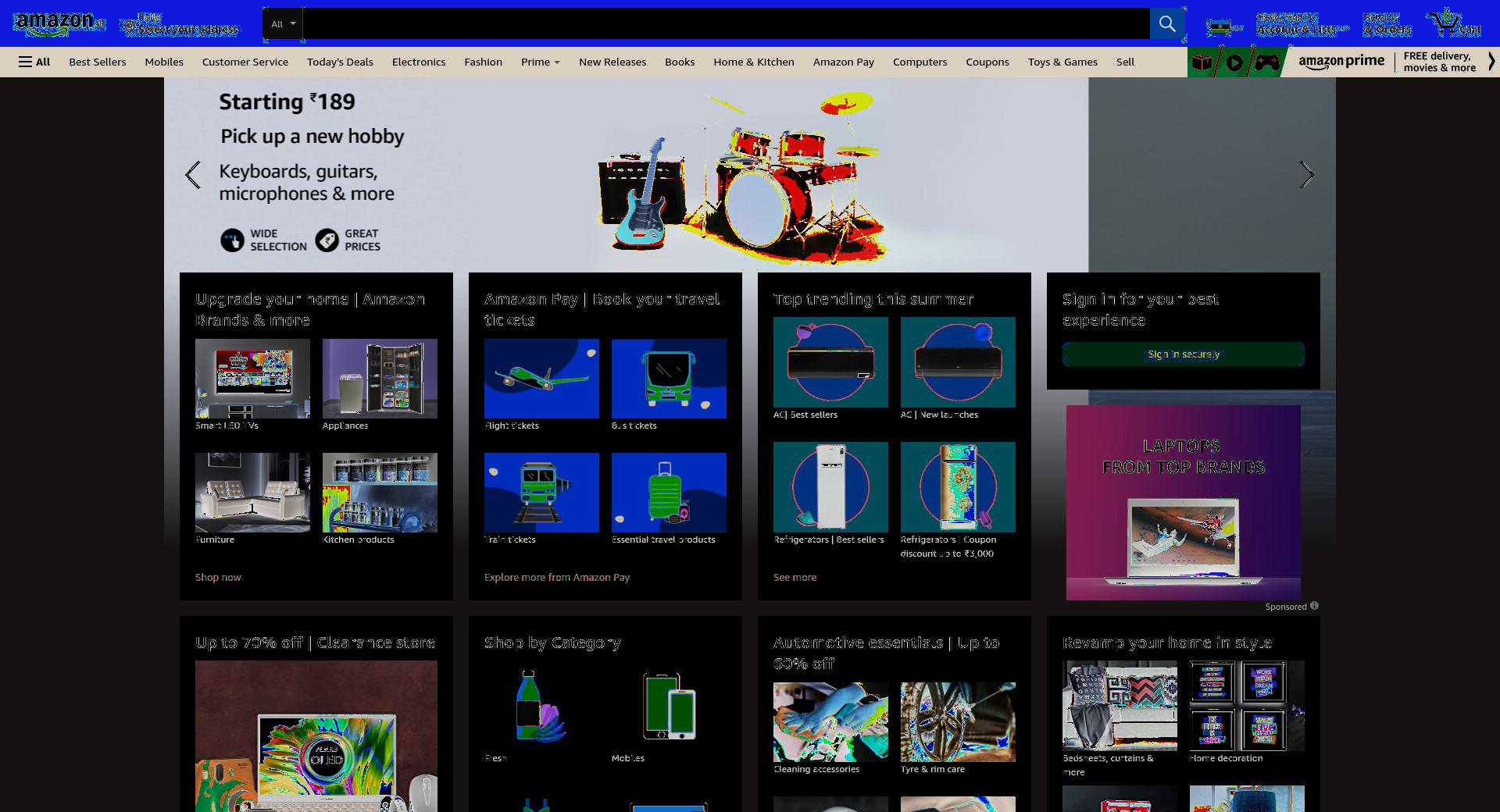The height and width of the screenshot is (812, 1500).
Task: Open Today's Deals in navigation bar
Action: point(340,62)
